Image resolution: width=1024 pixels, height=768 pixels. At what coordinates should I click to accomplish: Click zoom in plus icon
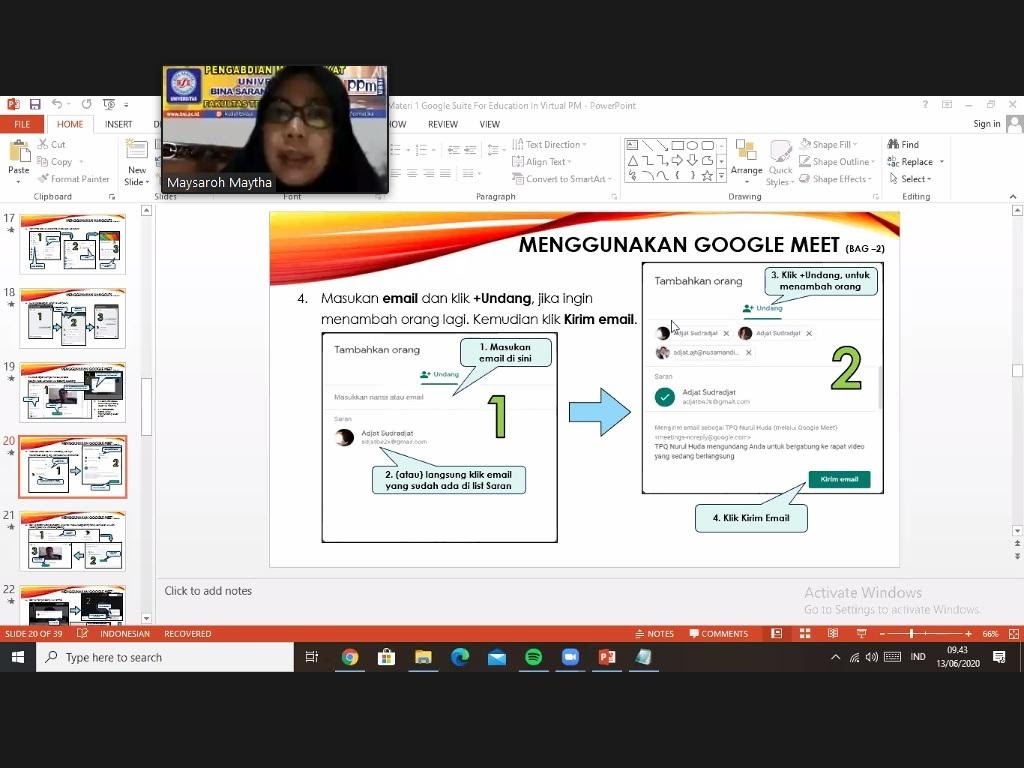(x=968, y=633)
